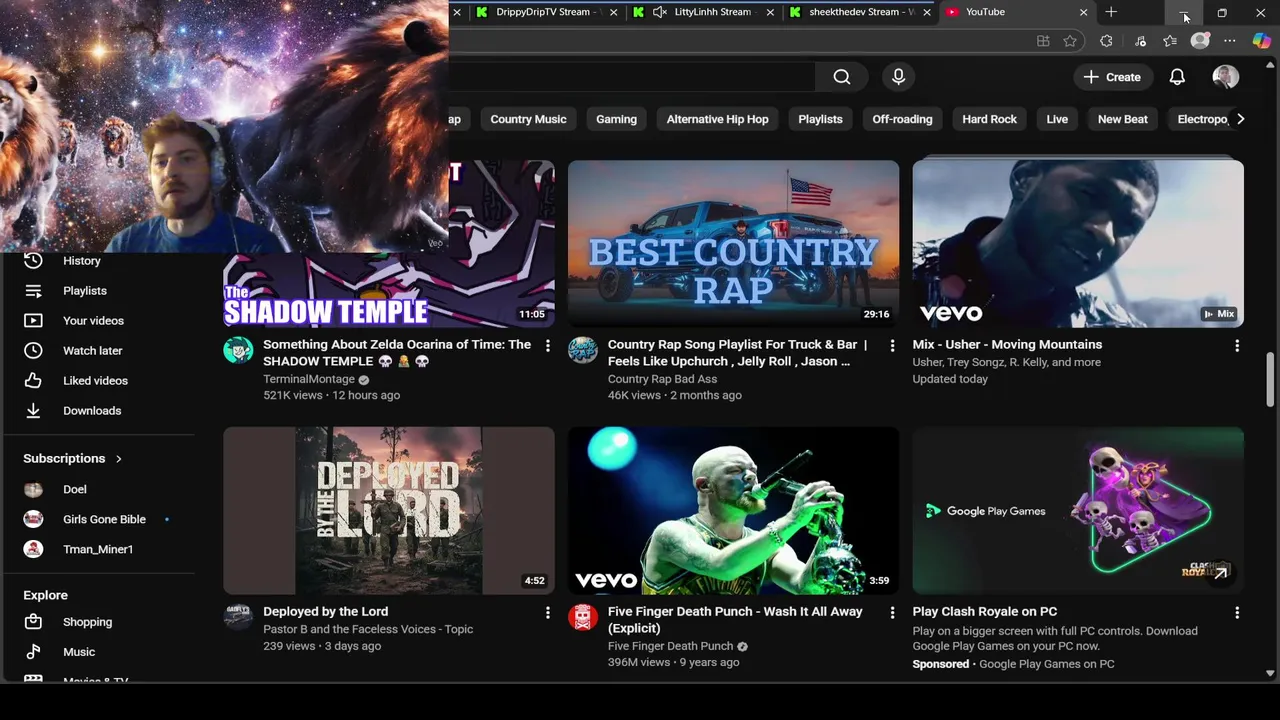Switch to the LittyLinhh Stream tab

(703, 12)
